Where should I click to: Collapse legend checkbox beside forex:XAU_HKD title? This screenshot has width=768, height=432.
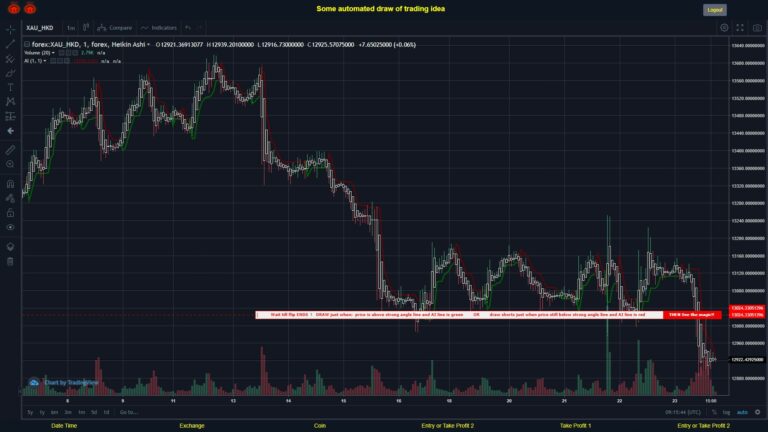pos(27,45)
